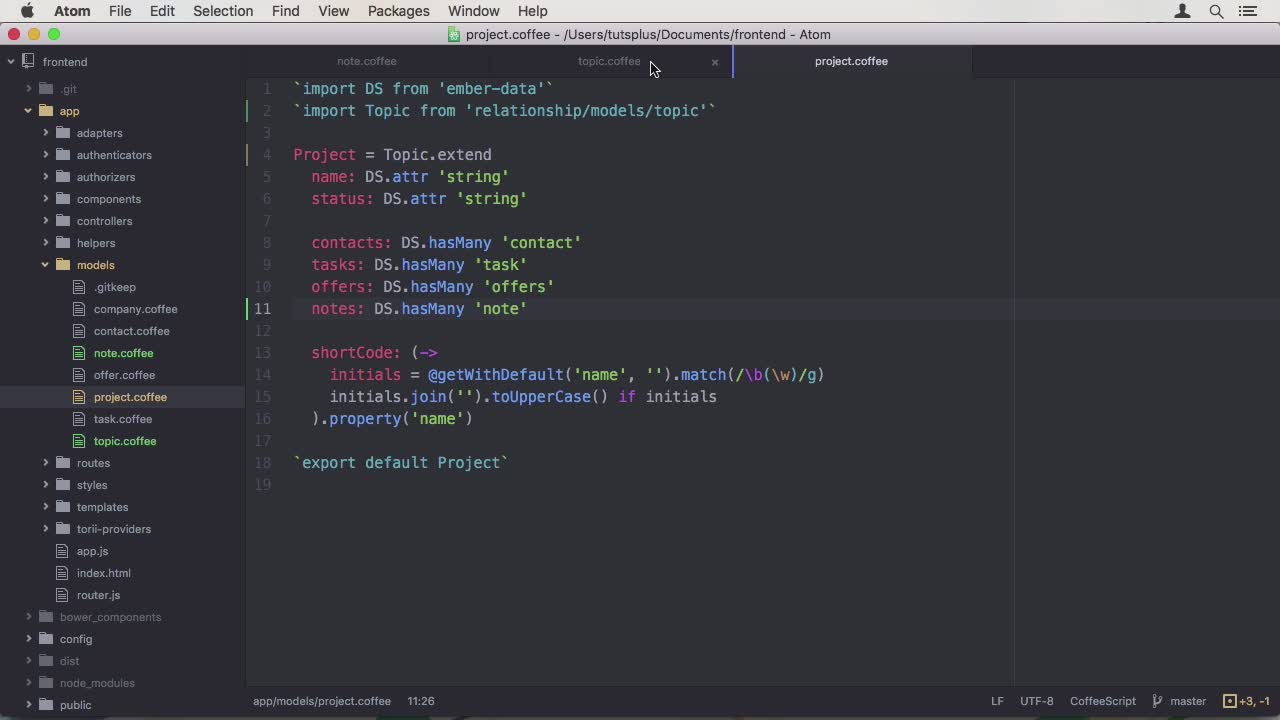Screen dimensions: 1280x720
Task: Expand the components folder
Action: point(45,199)
